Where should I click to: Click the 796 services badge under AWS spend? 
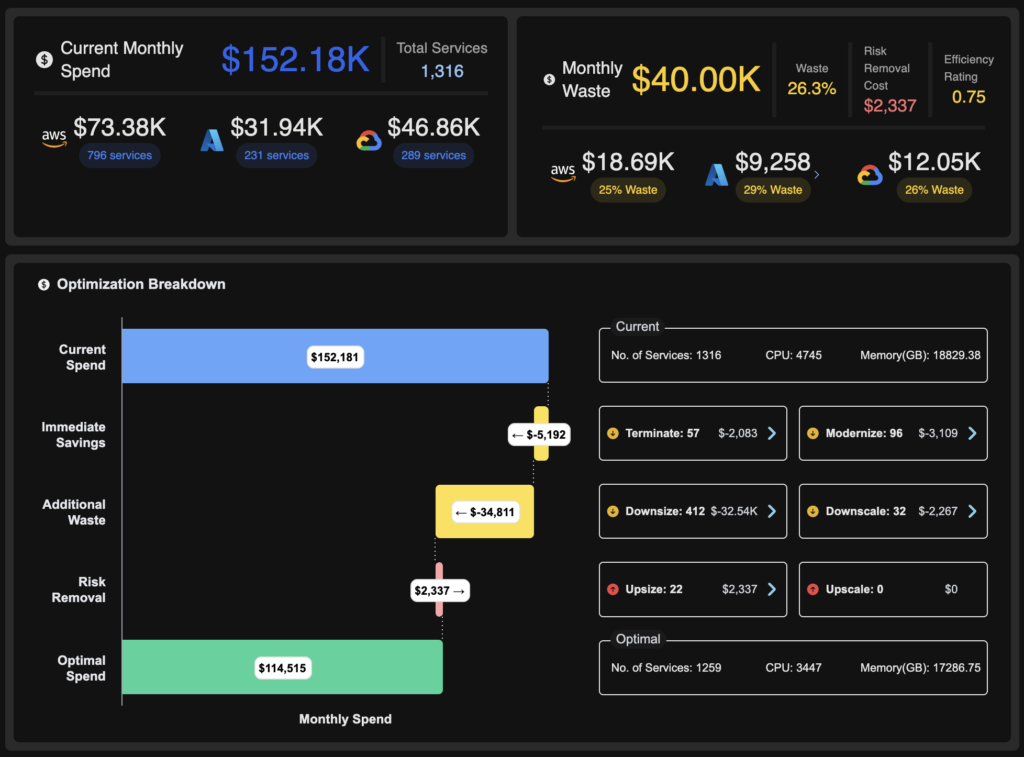pyautogui.click(x=120, y=155)
